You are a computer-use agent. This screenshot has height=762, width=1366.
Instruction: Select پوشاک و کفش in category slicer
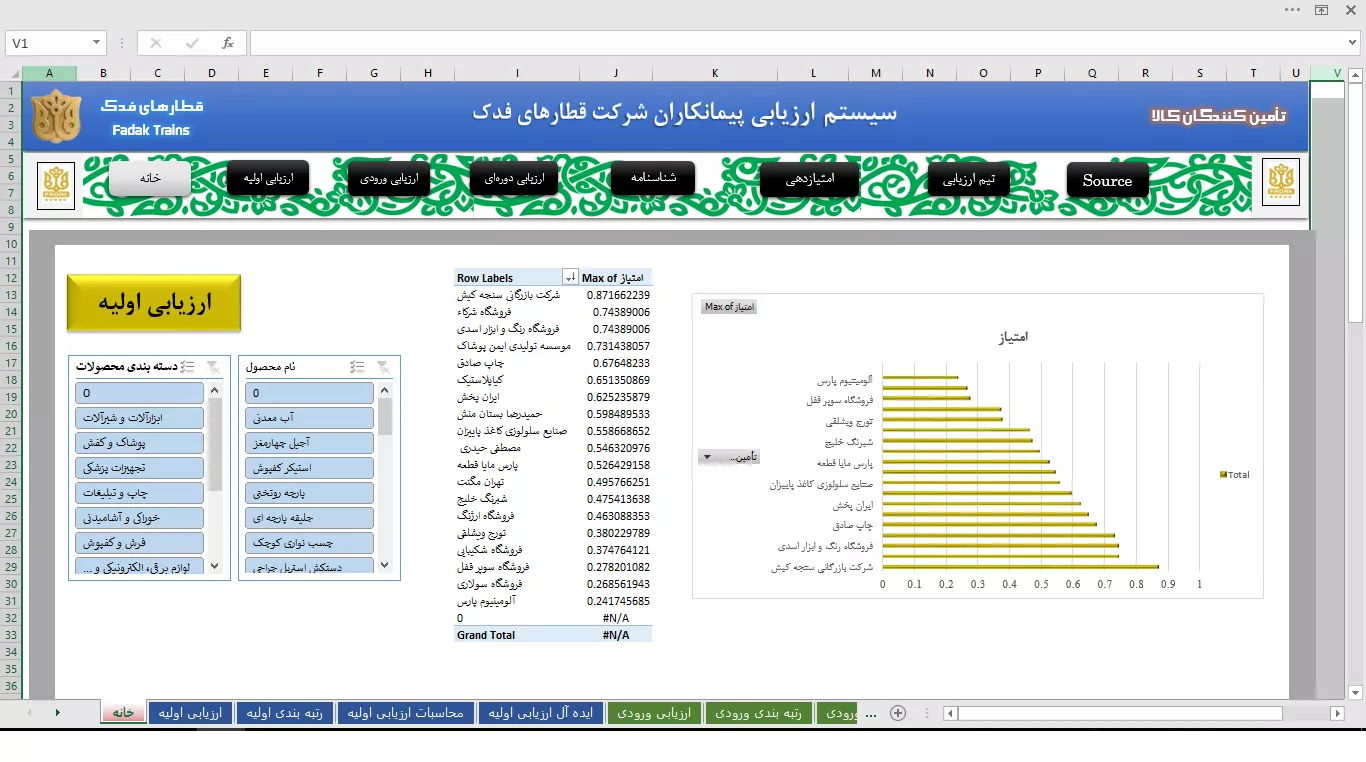click(x=139, y=443)
